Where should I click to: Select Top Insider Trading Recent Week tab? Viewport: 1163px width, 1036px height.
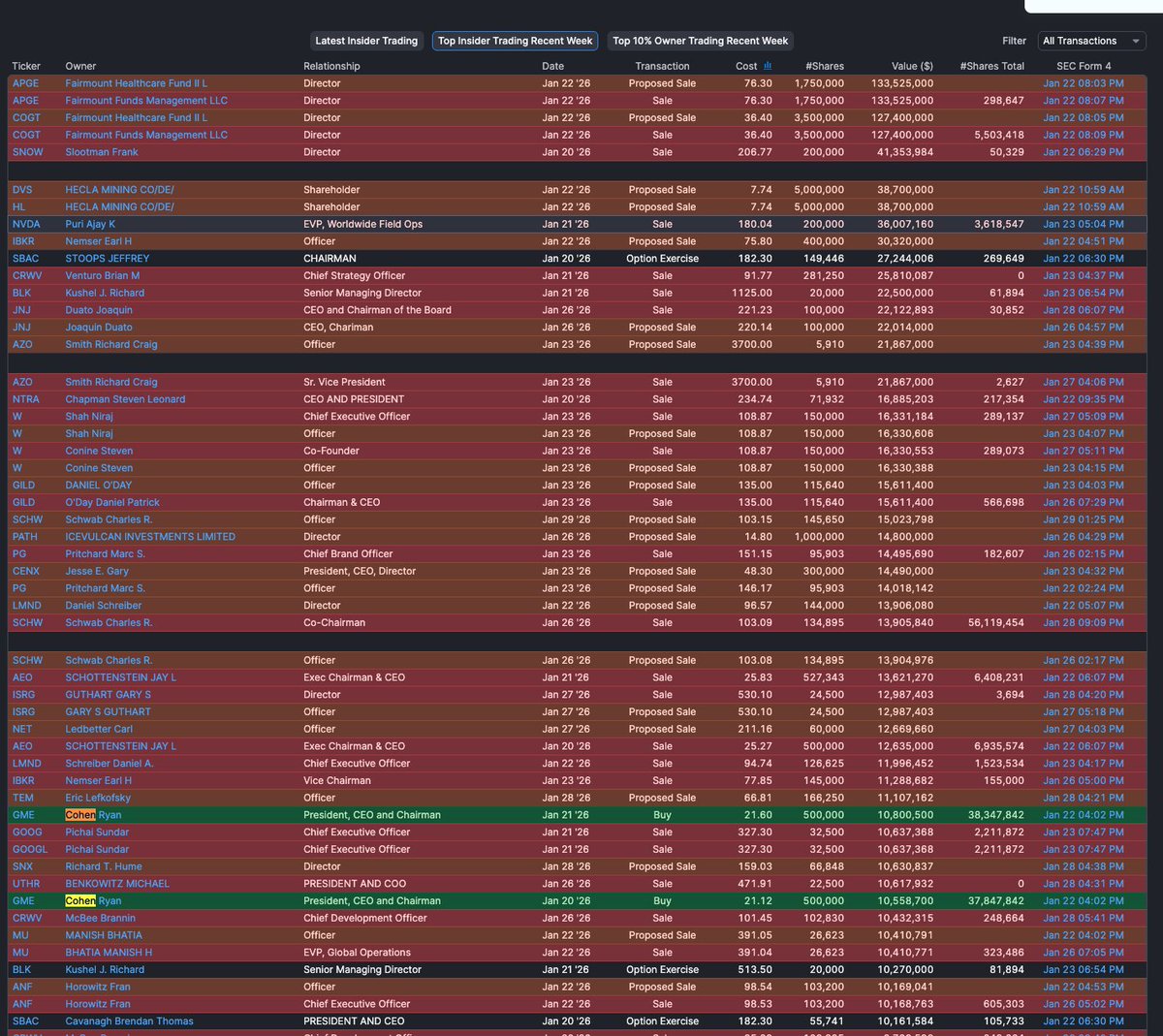tap(515, 41)
